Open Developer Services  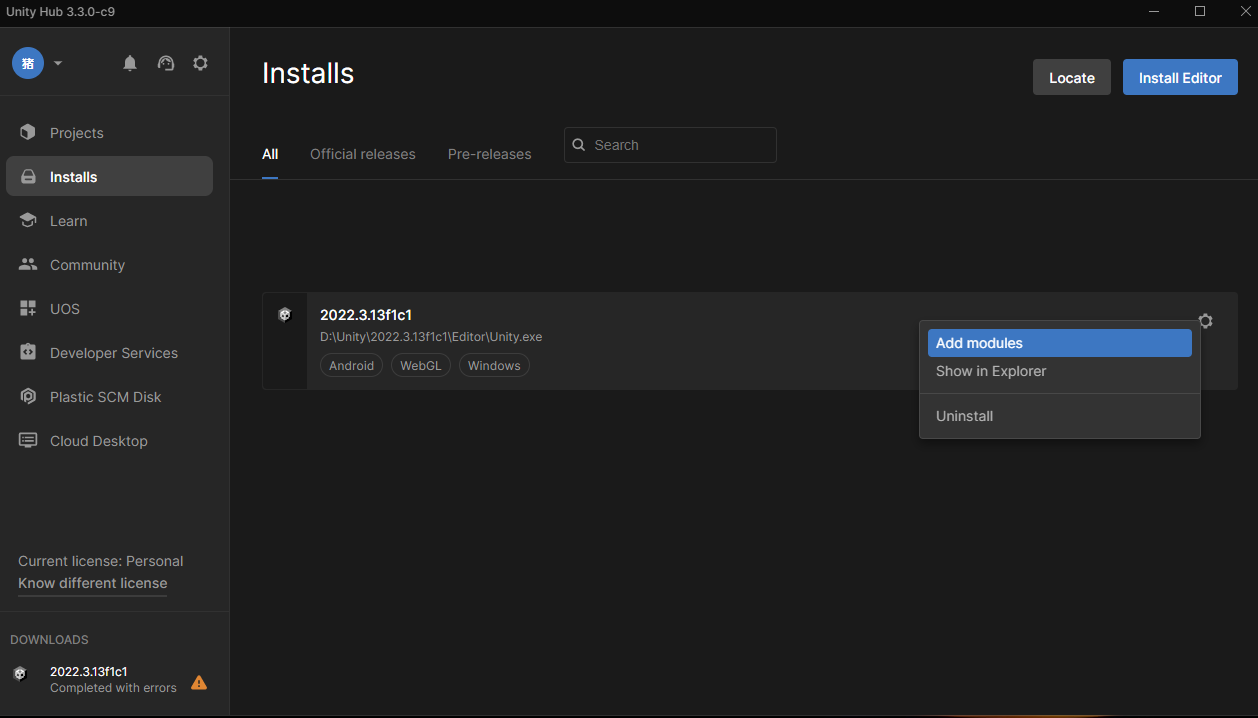109,353
